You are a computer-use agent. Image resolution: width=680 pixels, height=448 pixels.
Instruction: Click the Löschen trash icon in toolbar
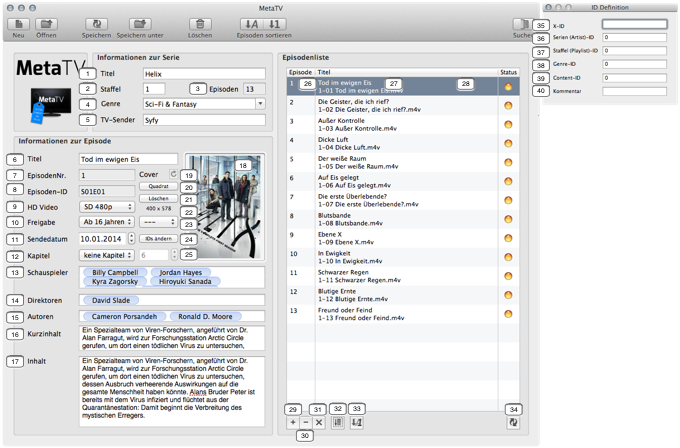click(201, 23)
